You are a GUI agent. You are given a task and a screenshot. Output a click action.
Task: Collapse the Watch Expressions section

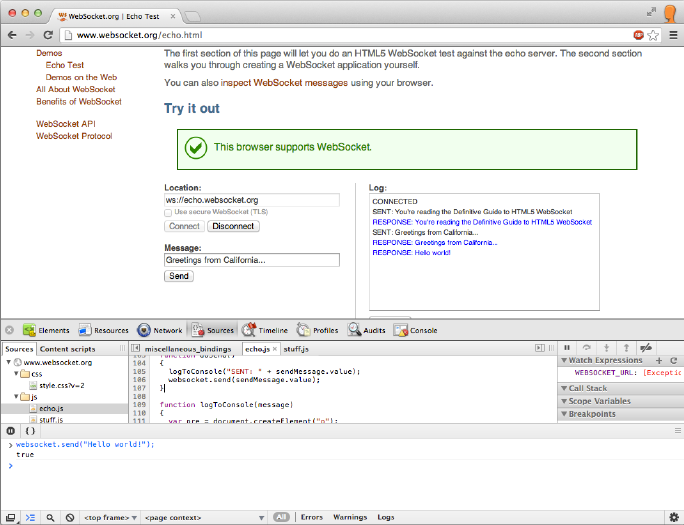click(x=564, y=360)
